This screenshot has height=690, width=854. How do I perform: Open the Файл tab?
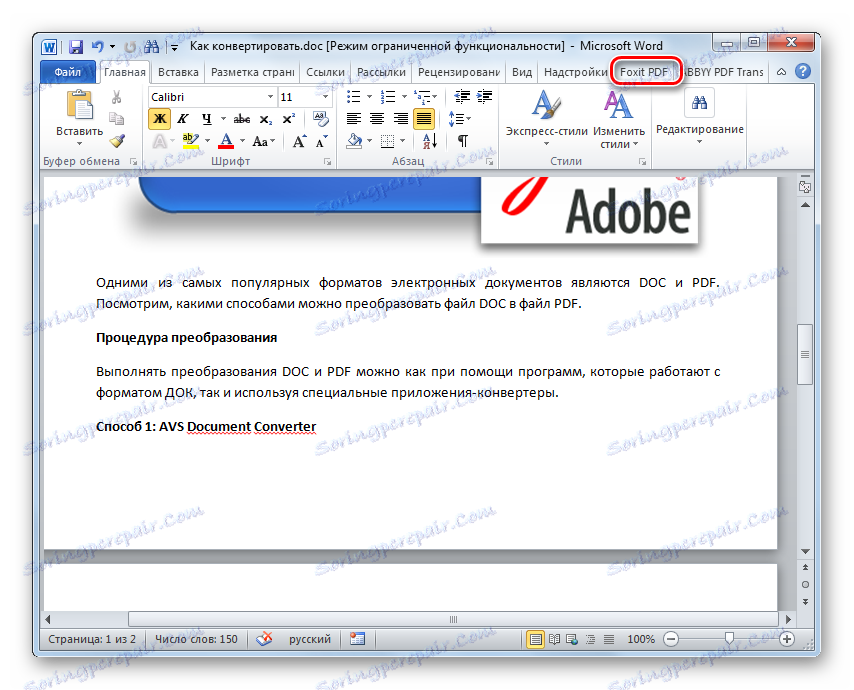click(x=68, y=72)
